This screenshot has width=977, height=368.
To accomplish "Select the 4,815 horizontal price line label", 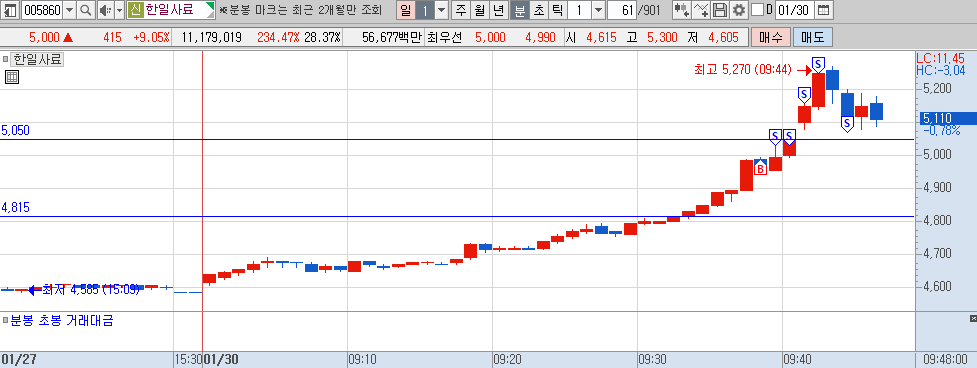I will tap(16, 208).
